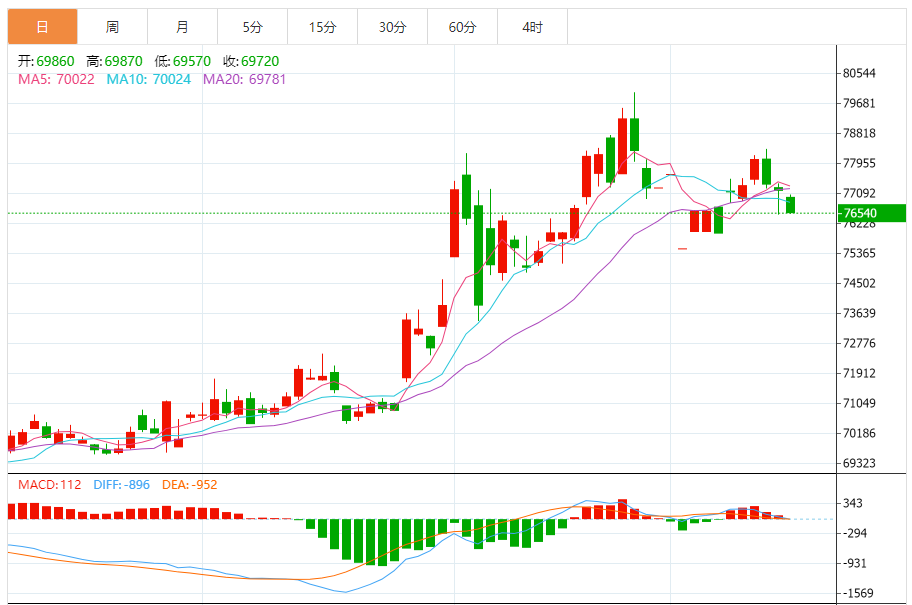Click the 71912 price axis label
912x605 pixels.
(859, 373)
